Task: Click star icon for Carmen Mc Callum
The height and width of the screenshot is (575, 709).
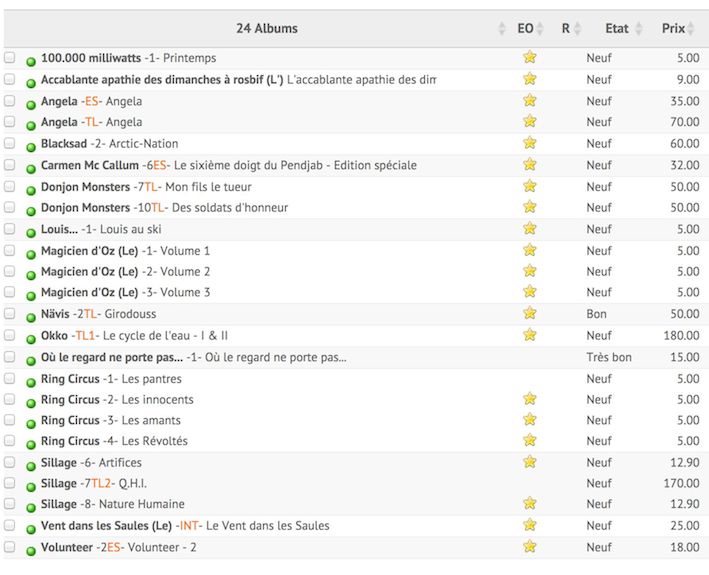Action: pyautogui.click(x=530, y=164)
